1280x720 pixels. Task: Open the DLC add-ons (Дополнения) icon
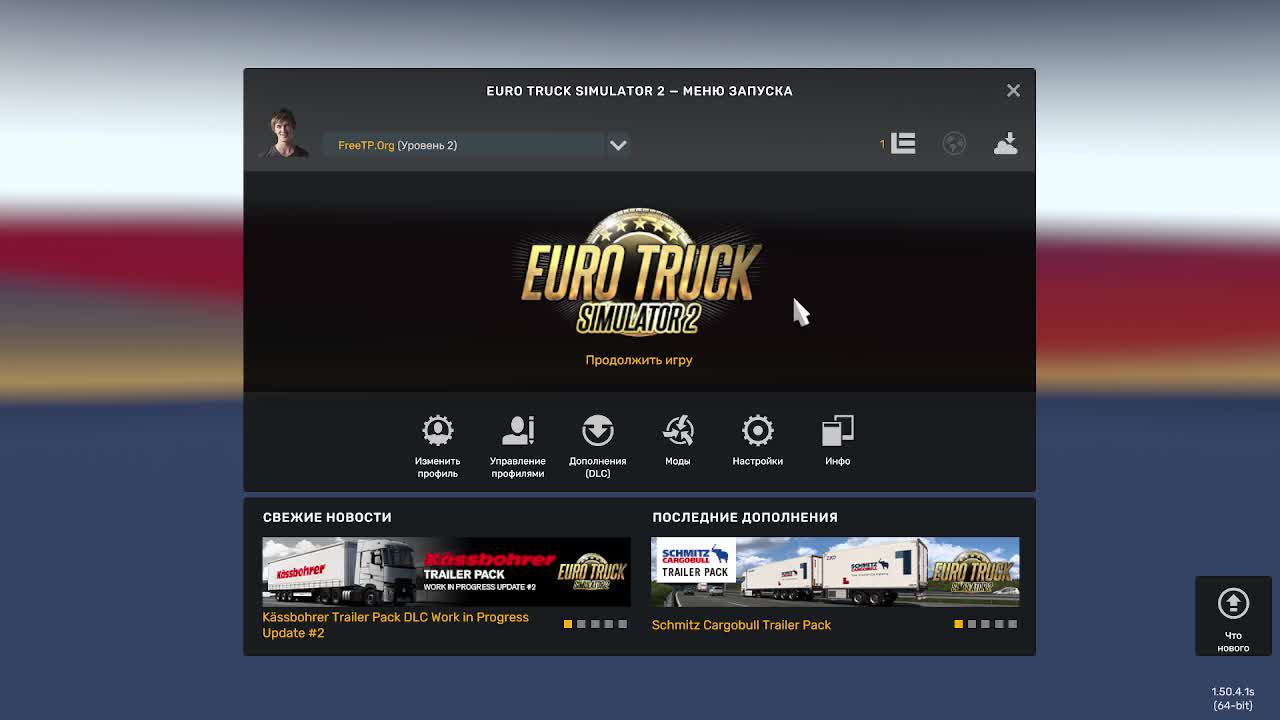point(597,431)
